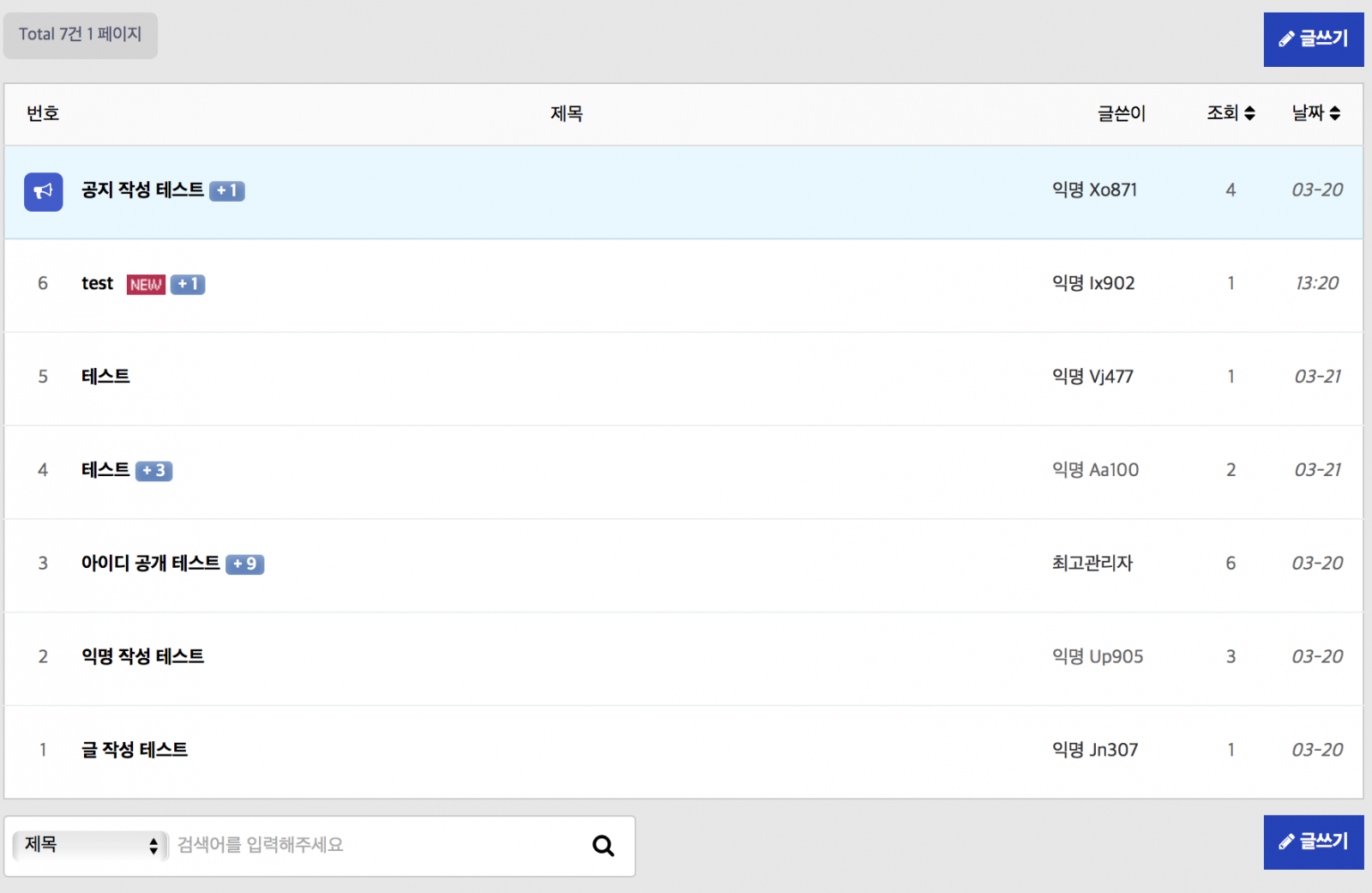
Task: Open the post titled test
Action: pyautogui.click(x=97, y=284)
